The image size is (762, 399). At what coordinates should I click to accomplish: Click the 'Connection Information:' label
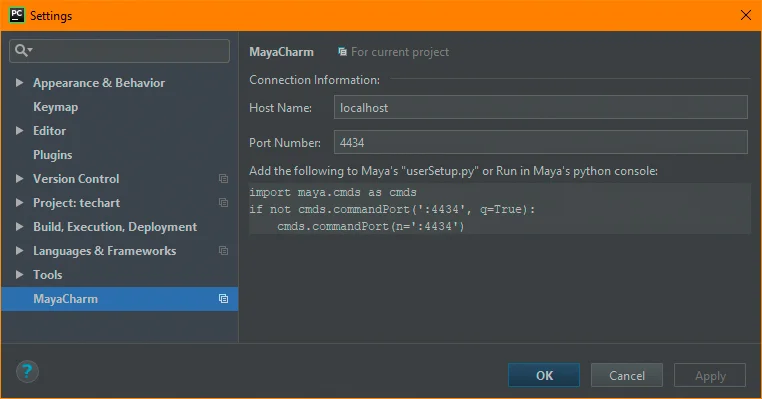[314, 80]
